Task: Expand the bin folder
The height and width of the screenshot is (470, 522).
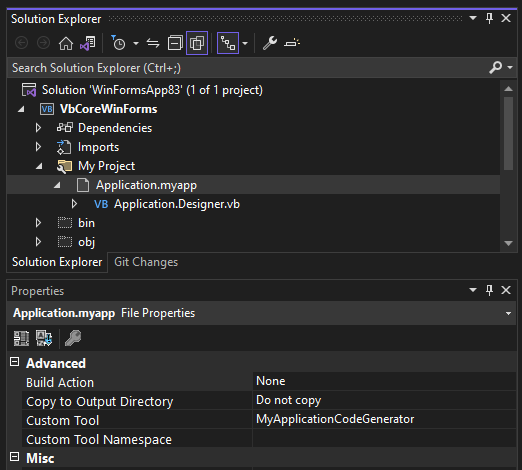Action: point(38,223)
